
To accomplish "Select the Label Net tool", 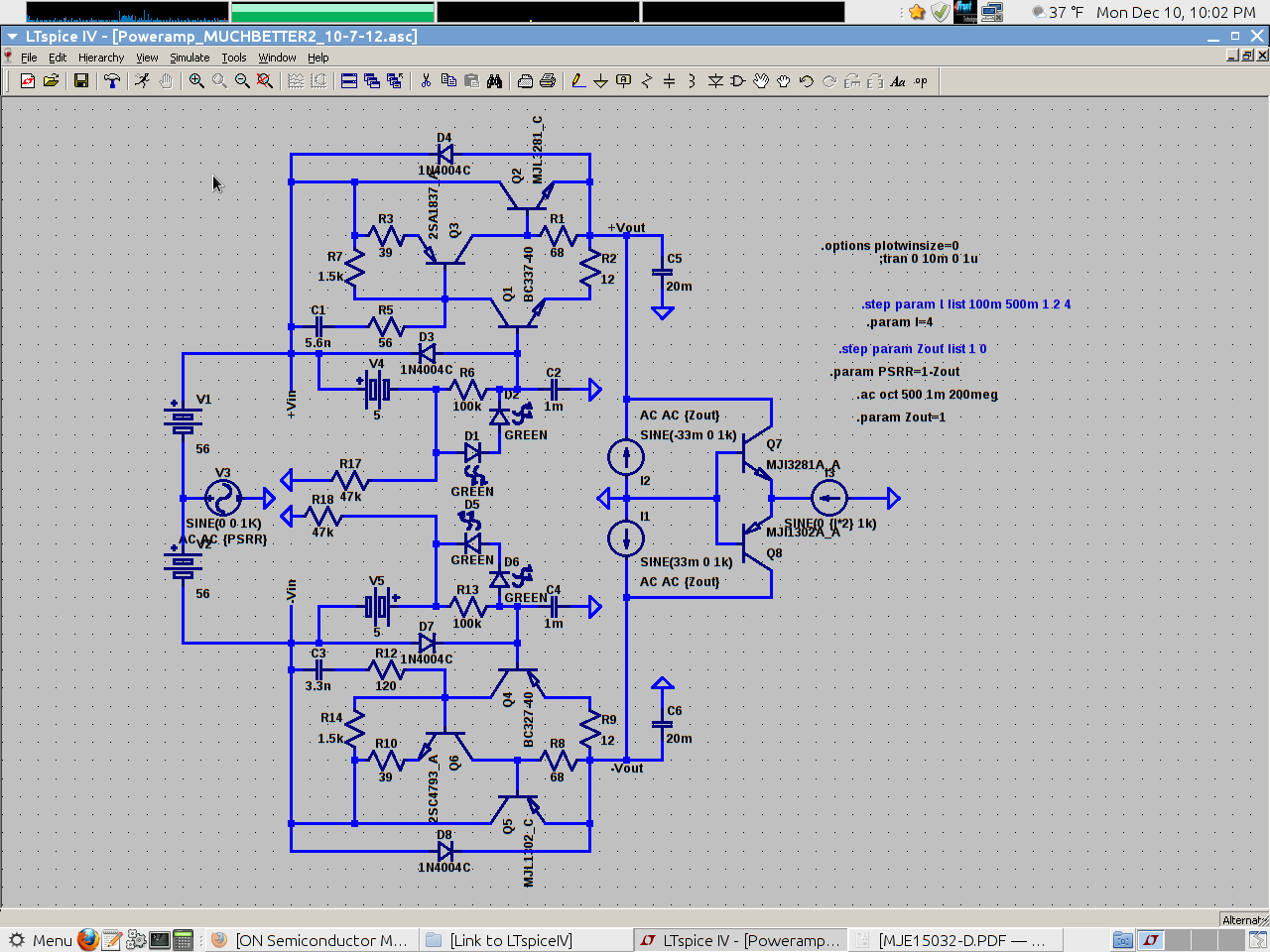I will (x=623, y=81).
